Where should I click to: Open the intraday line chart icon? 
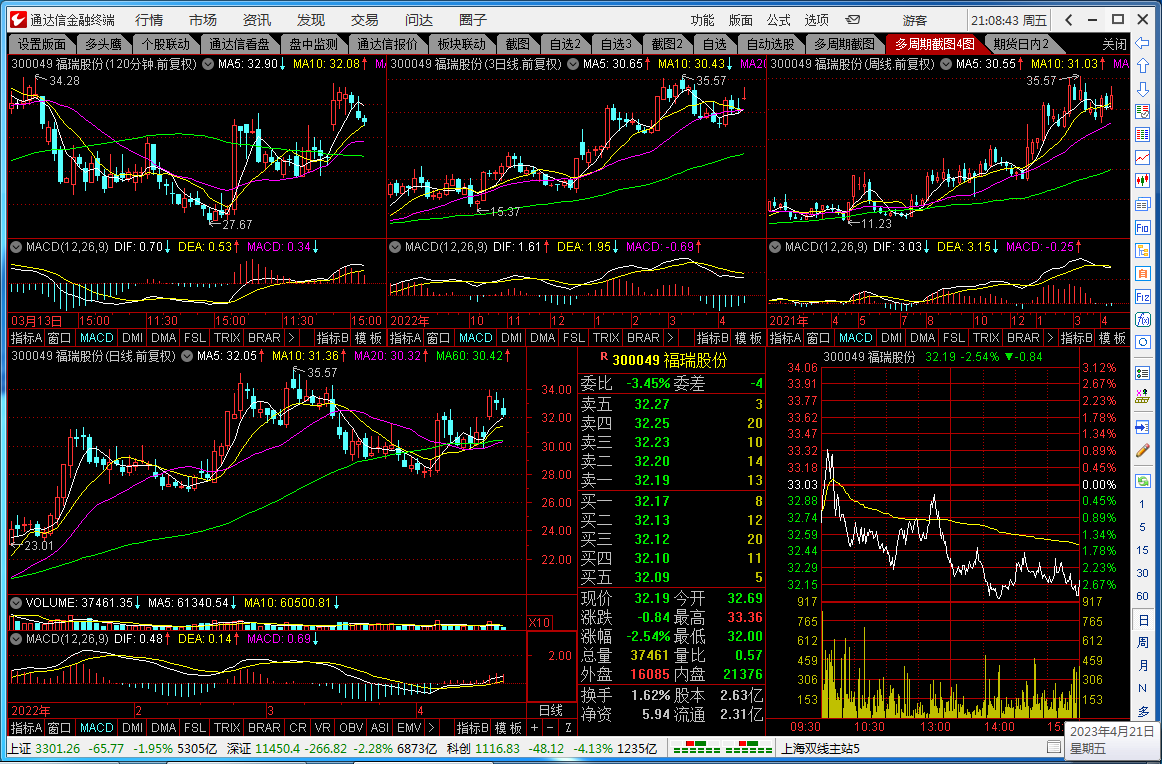point(1143,157)
